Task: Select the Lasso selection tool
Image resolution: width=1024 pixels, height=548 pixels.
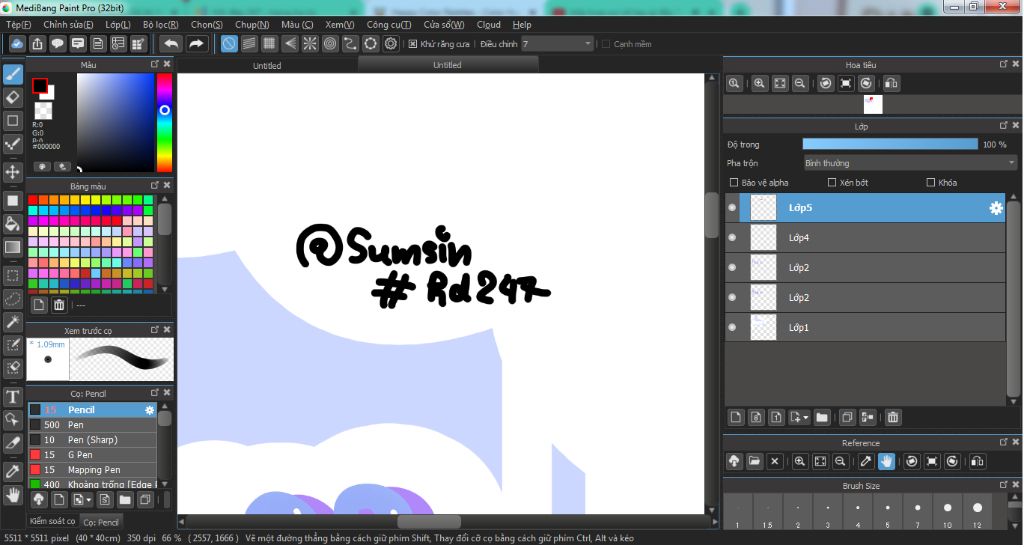Action: (12, 298)
